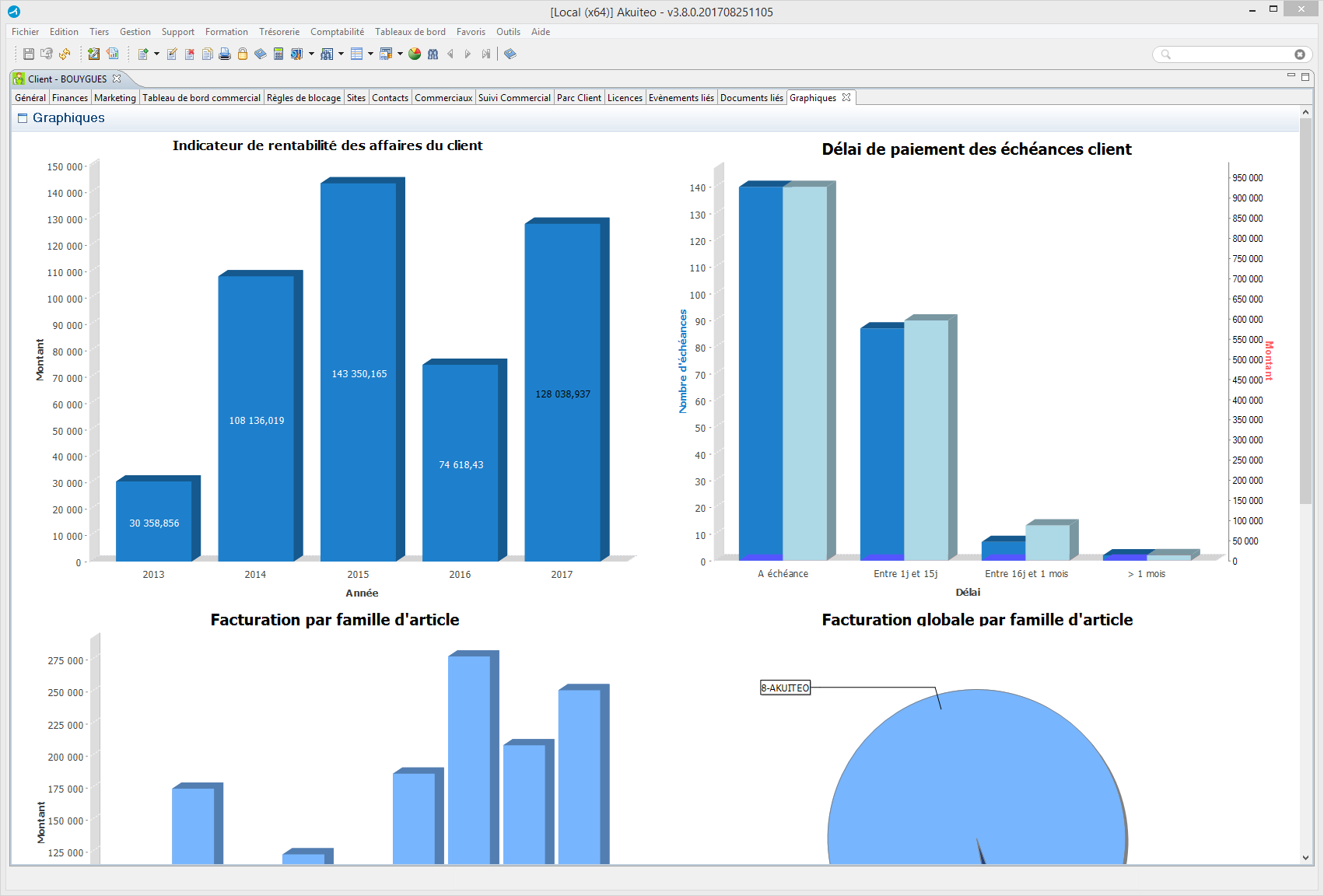
Task: Click the Save-and-revert icon beside Save
Action: tap(47, 54)
